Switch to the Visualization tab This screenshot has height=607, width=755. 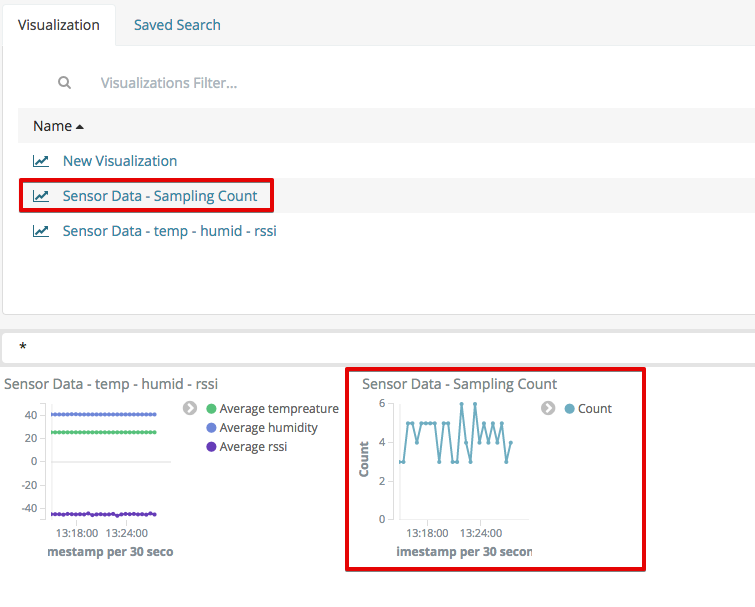tap(59, 25)
